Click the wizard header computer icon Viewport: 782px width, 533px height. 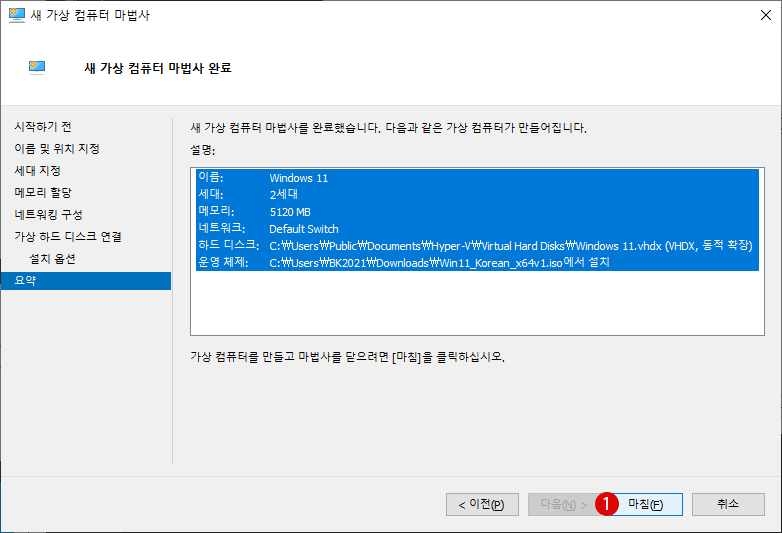pos(37,67)
